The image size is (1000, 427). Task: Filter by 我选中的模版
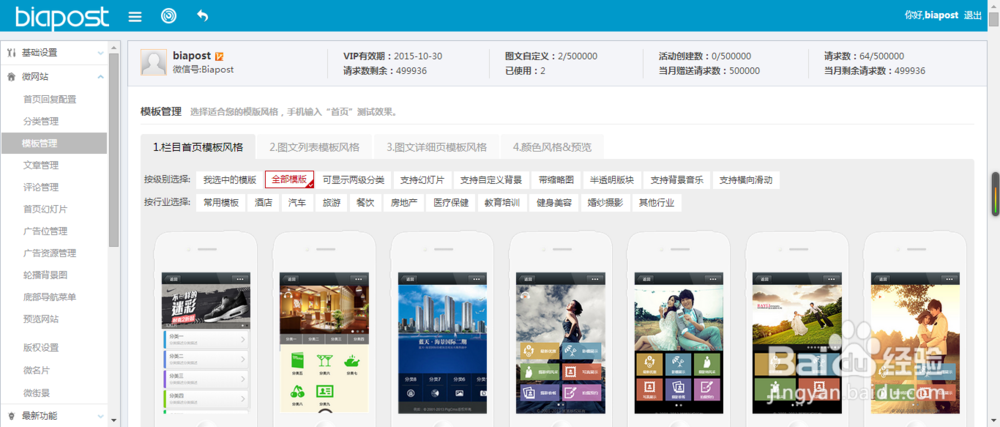coord(230,180)
